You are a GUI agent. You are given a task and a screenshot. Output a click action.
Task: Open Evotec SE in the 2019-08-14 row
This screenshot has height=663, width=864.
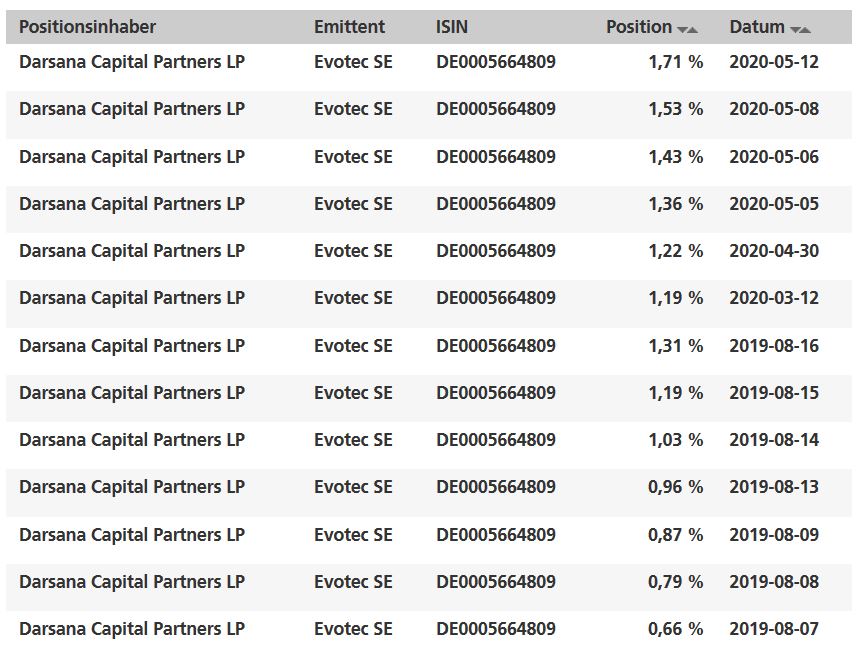pyautogui.click(x=353, y=440)
